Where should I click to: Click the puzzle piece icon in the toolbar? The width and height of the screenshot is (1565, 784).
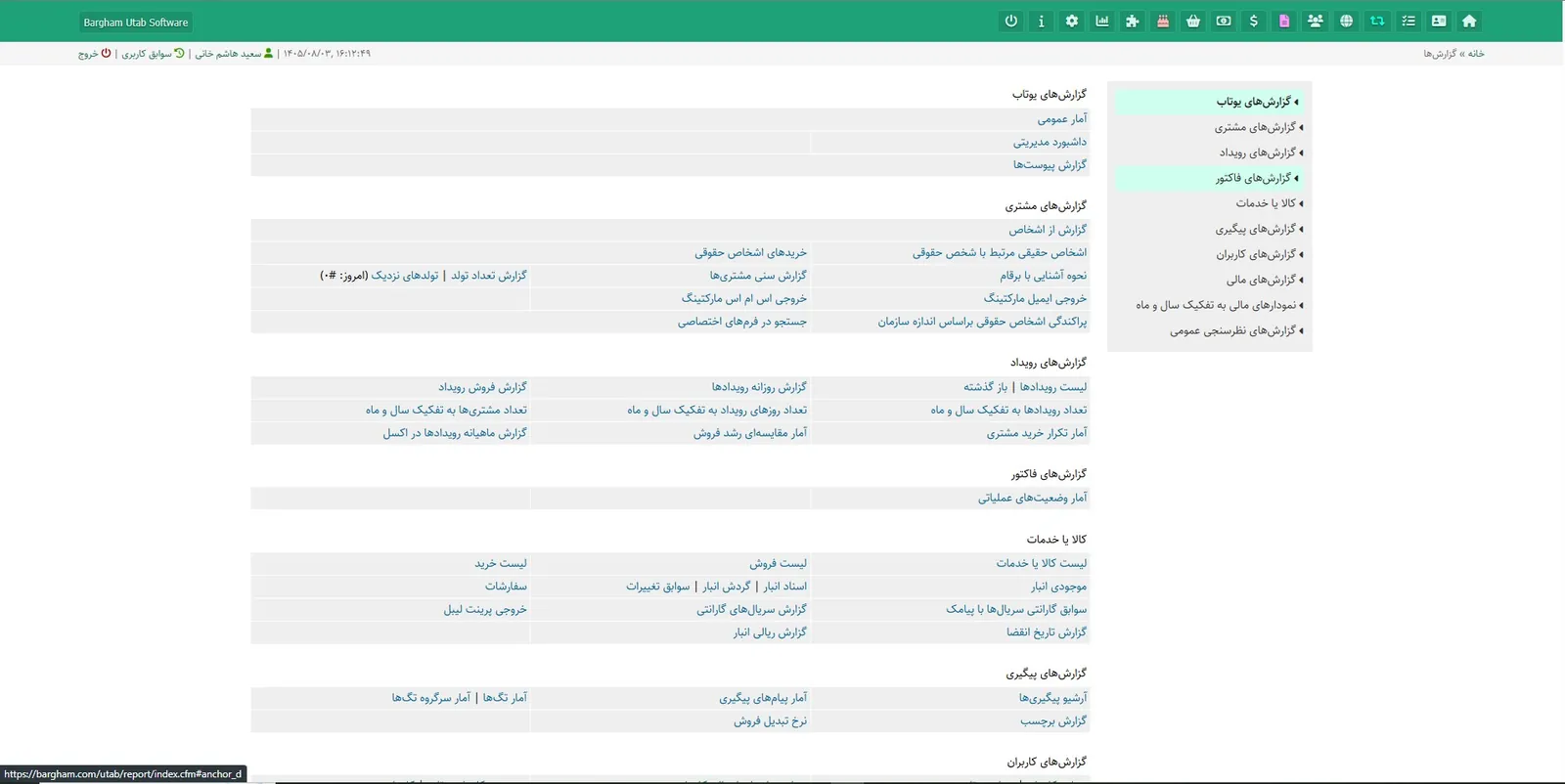click(1133, 22)
